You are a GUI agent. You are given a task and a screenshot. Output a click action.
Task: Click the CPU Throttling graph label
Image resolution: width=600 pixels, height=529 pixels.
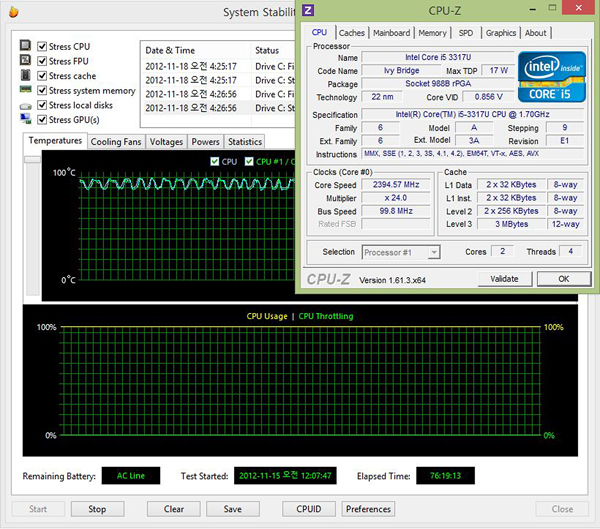tap(326, 316)
